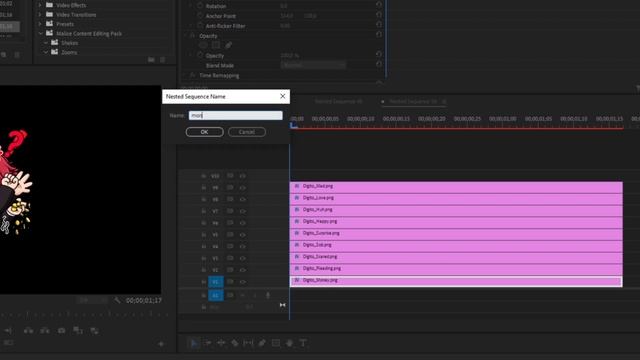The image size is (640, 360).
Task: Select the Track Select Forward tool
Action: [x=208, y=343]
